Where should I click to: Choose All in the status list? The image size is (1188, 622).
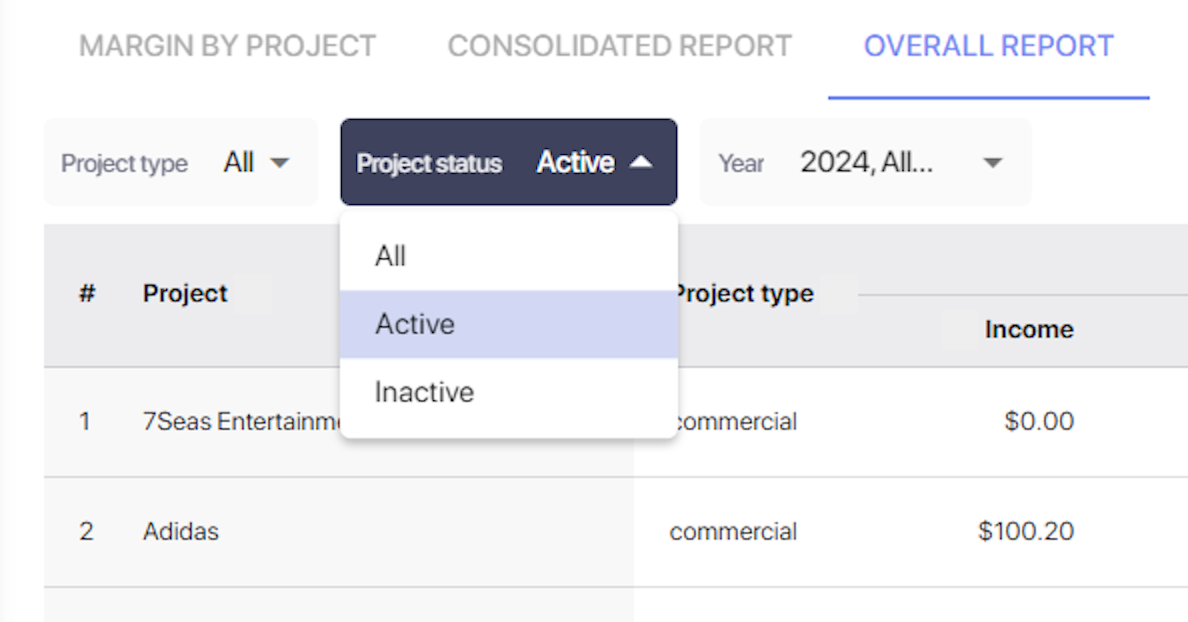point(508,256)
